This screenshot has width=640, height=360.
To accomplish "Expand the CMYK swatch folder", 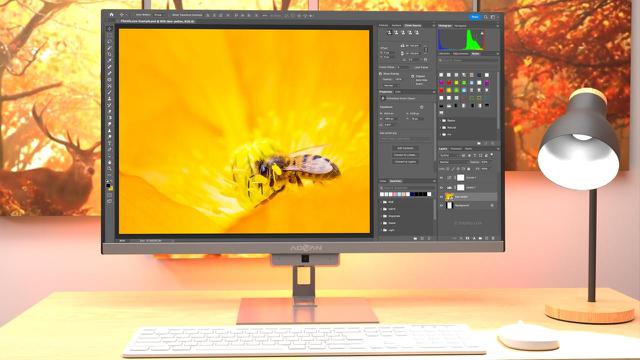I will 381,209.
